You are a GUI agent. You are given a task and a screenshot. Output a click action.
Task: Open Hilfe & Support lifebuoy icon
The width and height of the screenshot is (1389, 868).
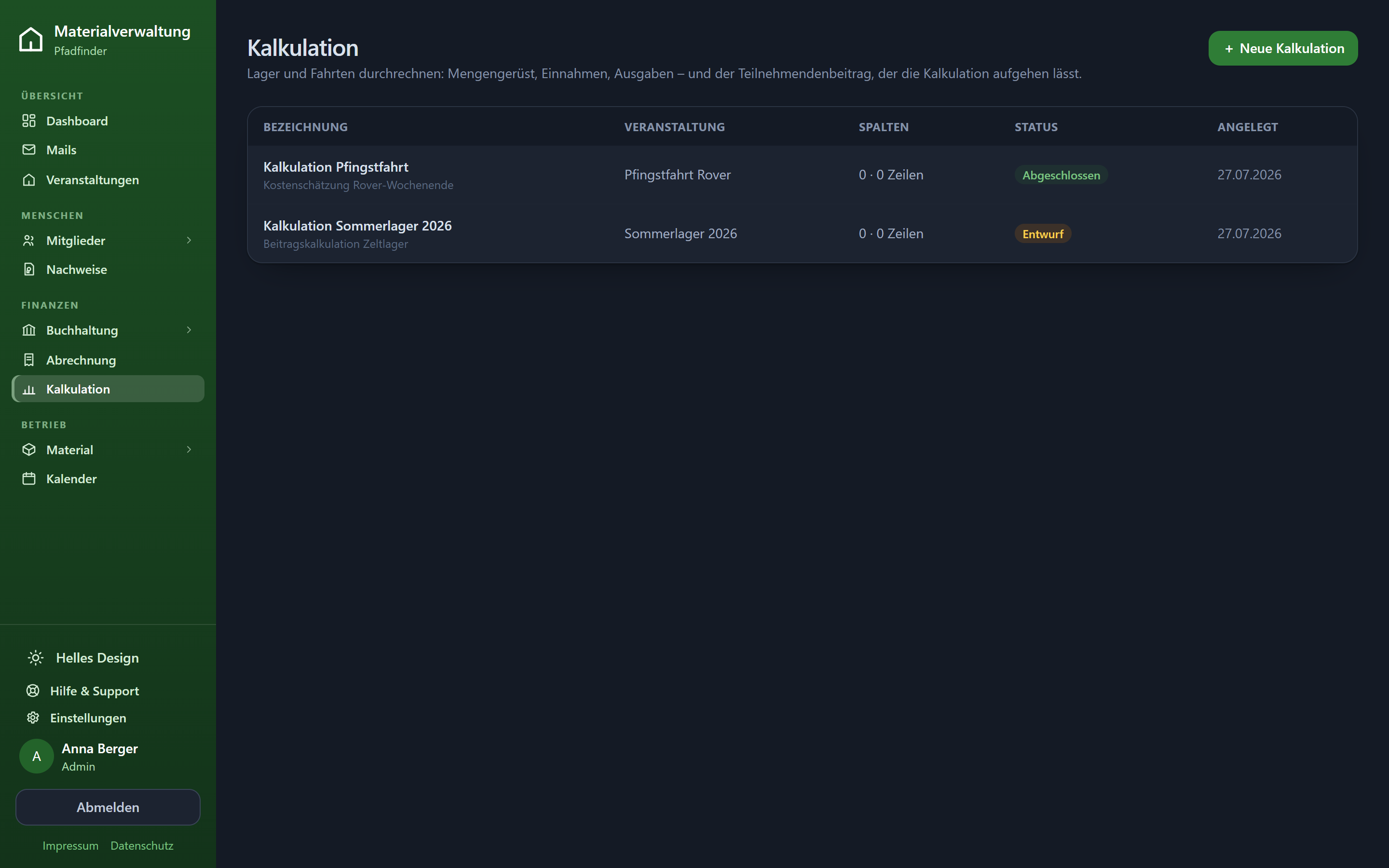(33, 691)
